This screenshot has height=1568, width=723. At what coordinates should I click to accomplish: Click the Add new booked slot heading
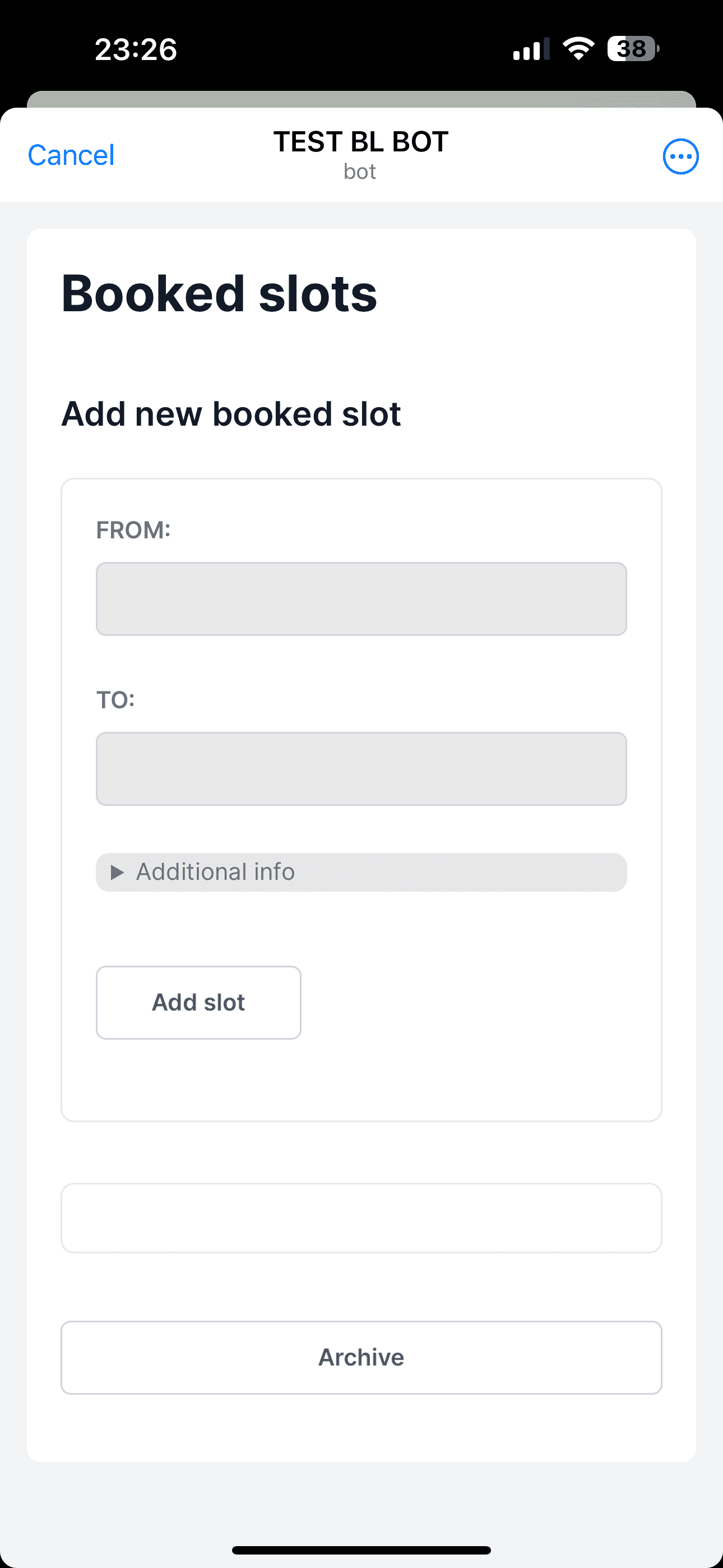[x=231, y=414]
